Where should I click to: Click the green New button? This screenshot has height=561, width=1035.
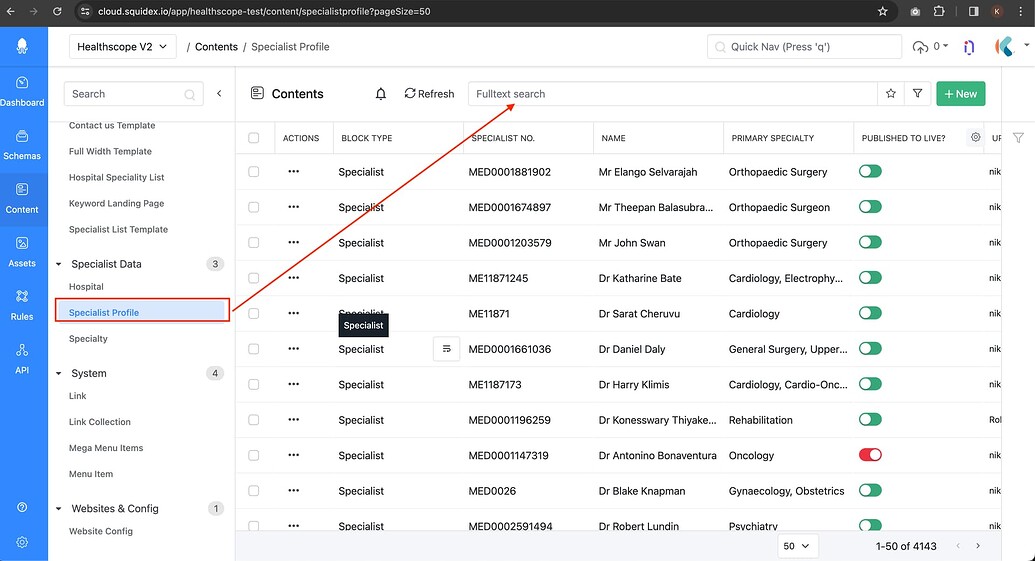click(960, 94)
